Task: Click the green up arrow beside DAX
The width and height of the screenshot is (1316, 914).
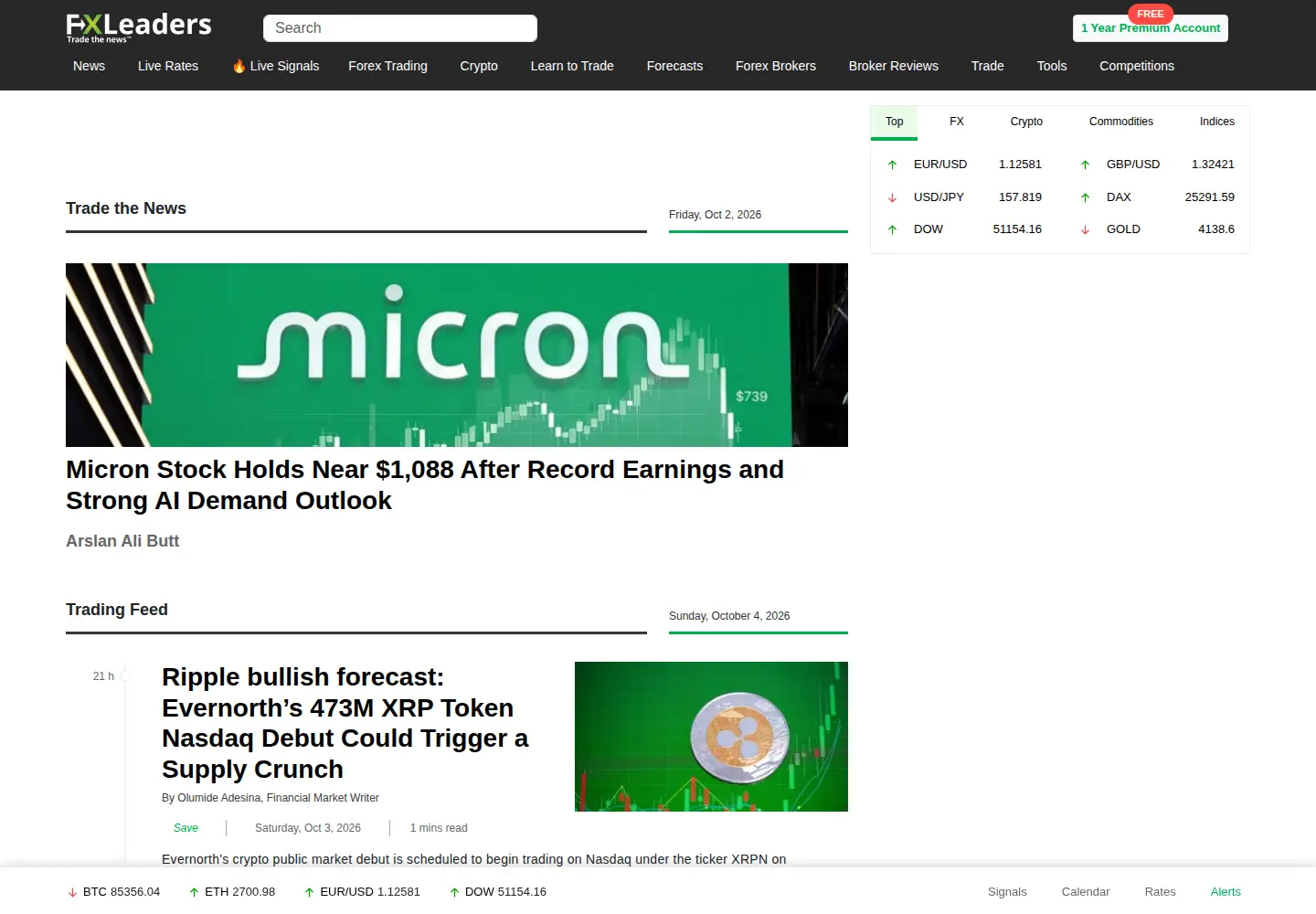Action: 1086,197
